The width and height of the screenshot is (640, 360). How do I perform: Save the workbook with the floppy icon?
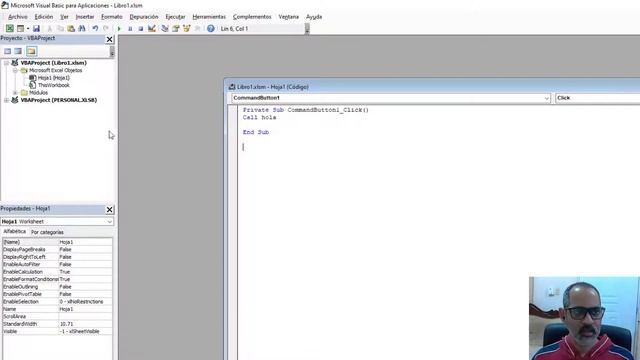point(36,29)
